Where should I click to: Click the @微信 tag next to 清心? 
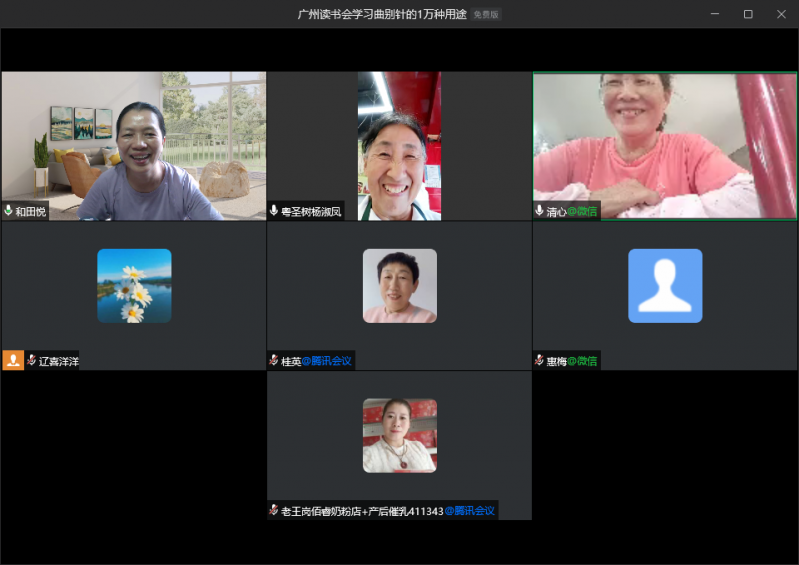582,211
